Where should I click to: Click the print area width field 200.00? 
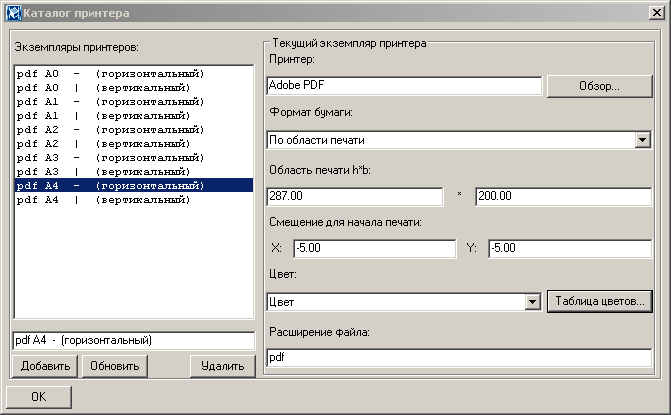(563, 197)
